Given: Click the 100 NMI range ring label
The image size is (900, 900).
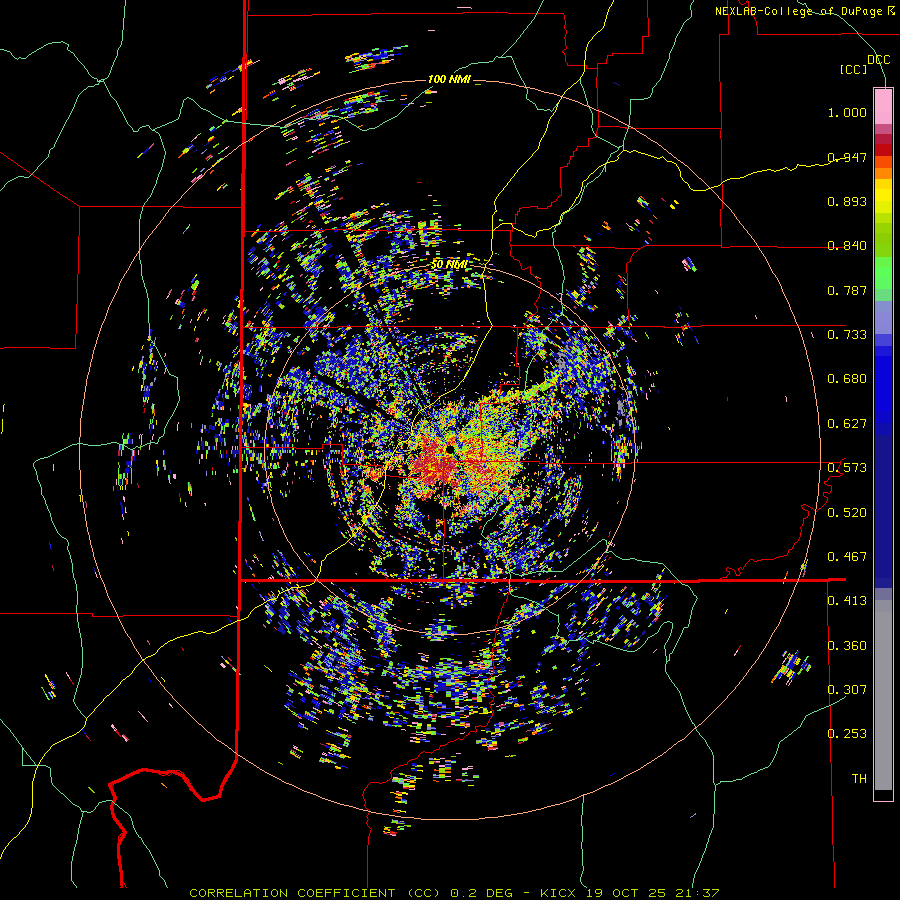Looking at the screenshot, I should click(x=449, y=79).
